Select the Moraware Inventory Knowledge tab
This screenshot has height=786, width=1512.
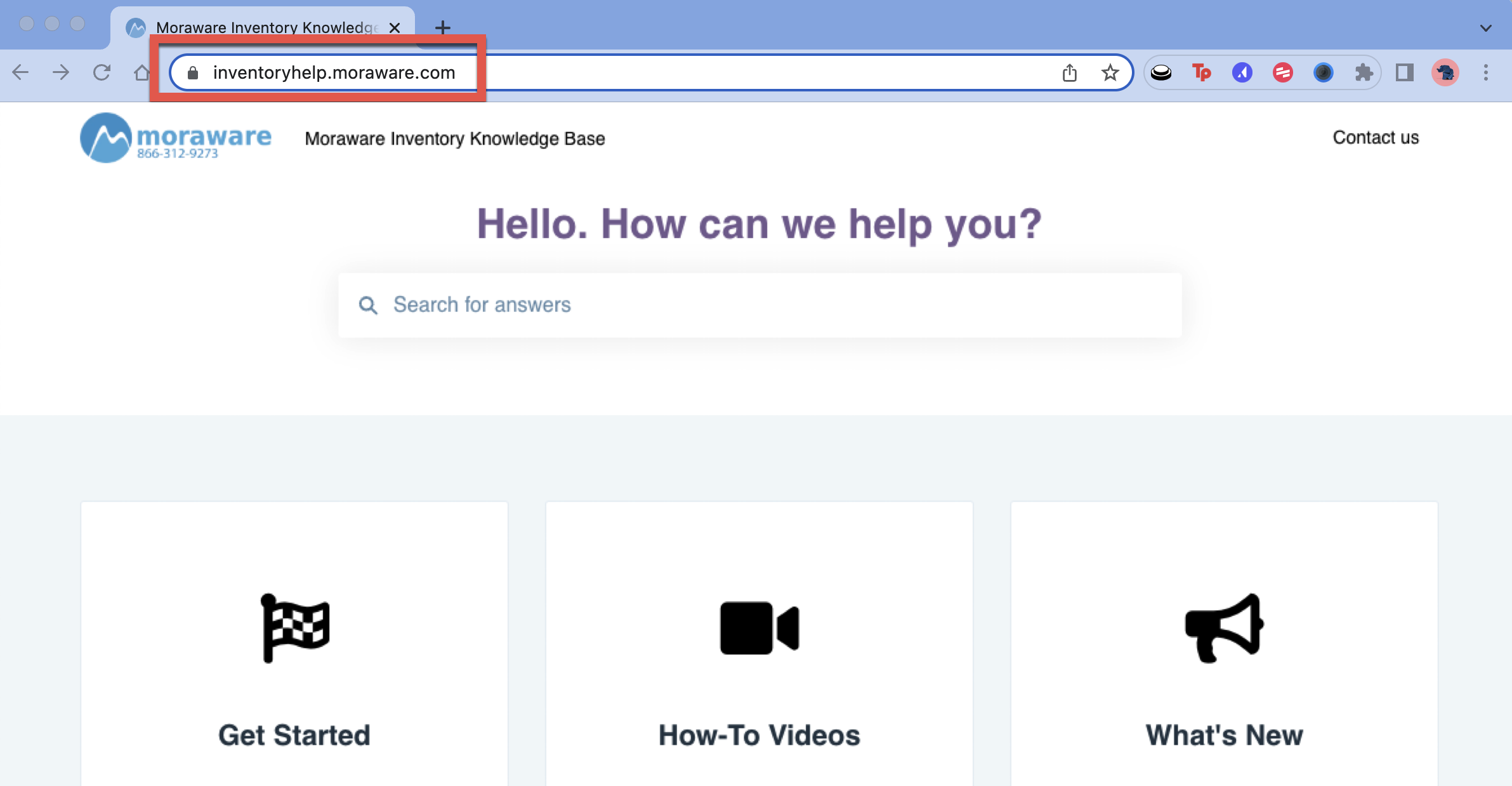coord(263,28)
